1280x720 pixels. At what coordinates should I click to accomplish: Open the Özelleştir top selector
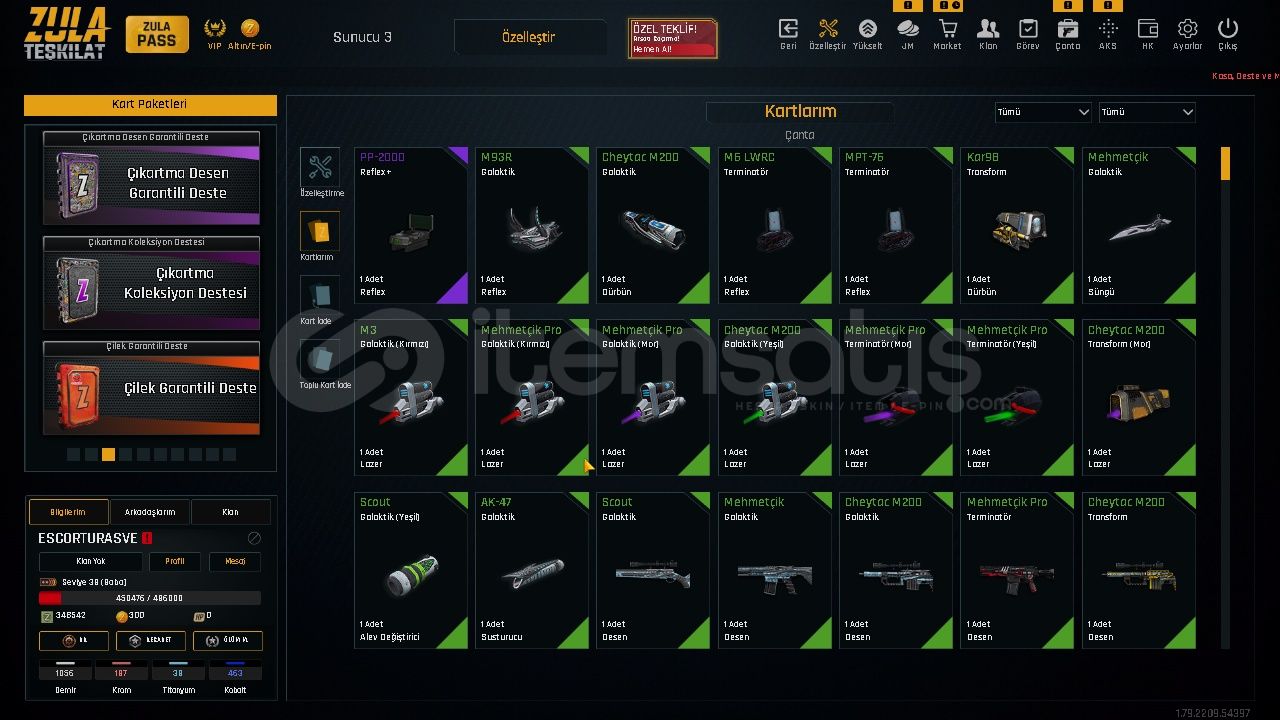529,37
